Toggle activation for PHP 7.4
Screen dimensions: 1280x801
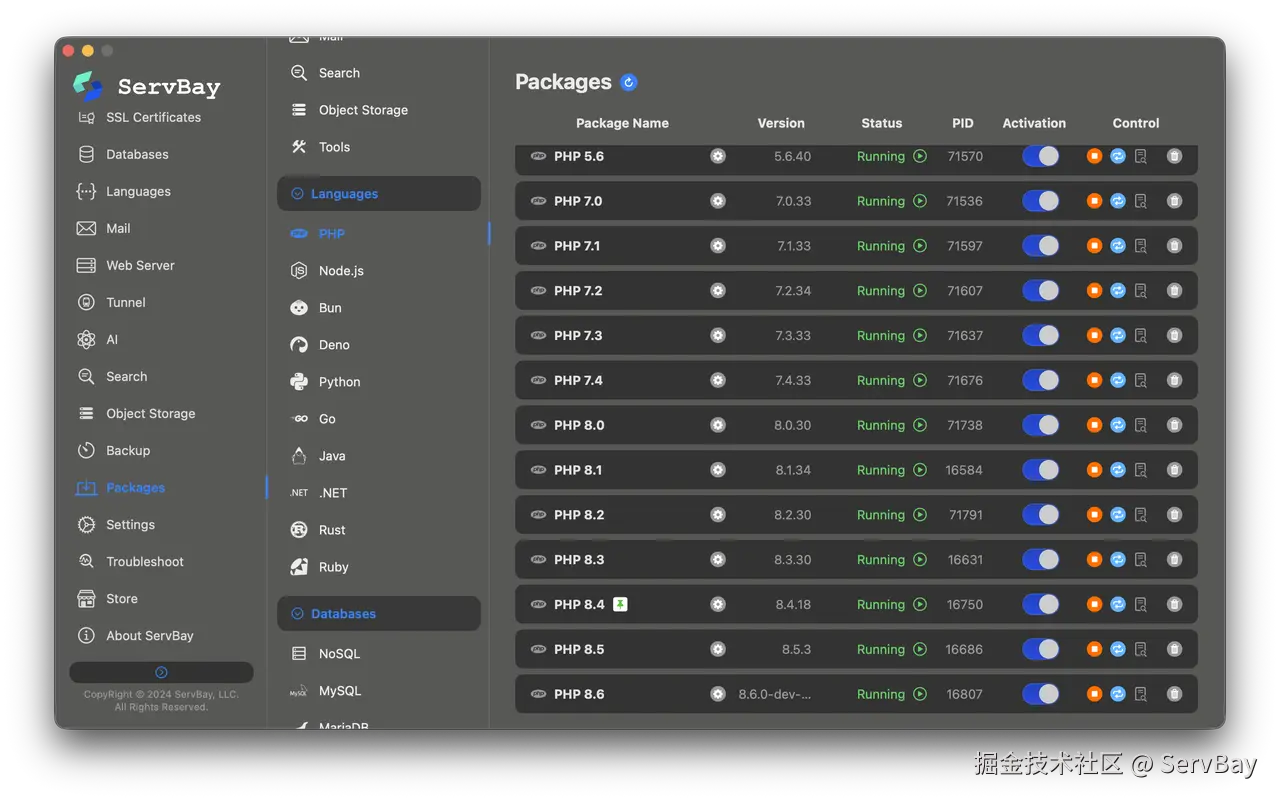pos(1040,380)
